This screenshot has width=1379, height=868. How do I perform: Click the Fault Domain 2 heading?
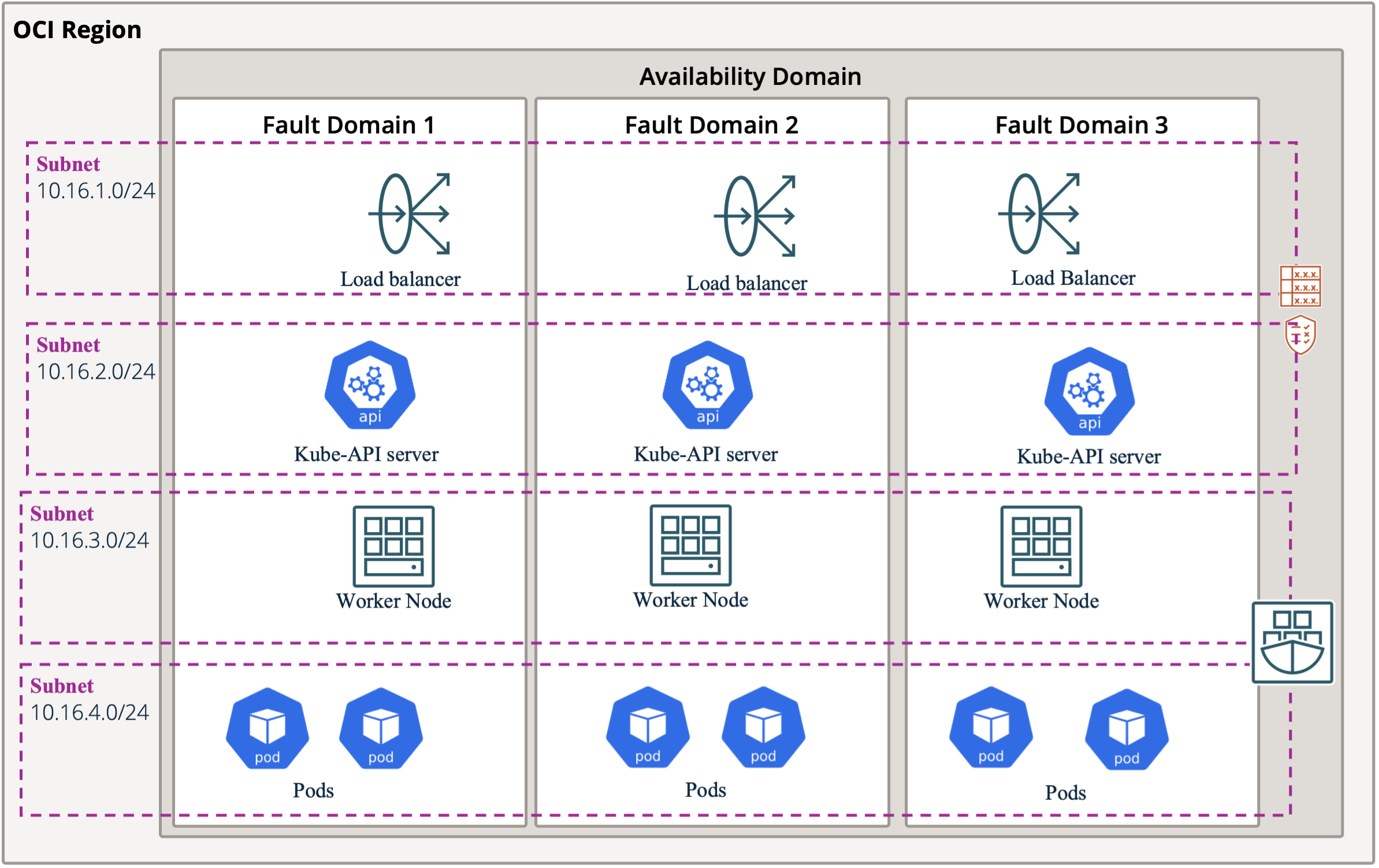[711, 125]
